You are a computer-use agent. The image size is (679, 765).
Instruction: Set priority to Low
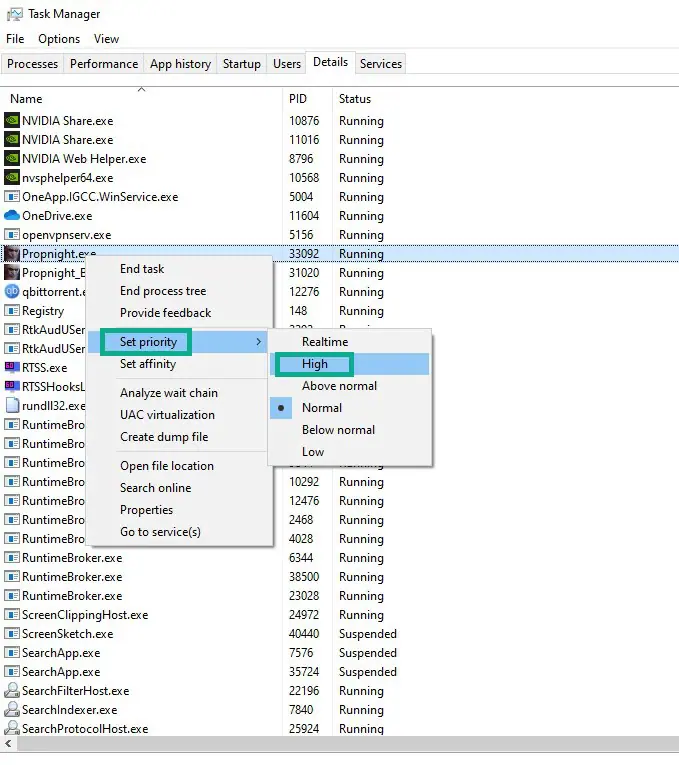349,452
